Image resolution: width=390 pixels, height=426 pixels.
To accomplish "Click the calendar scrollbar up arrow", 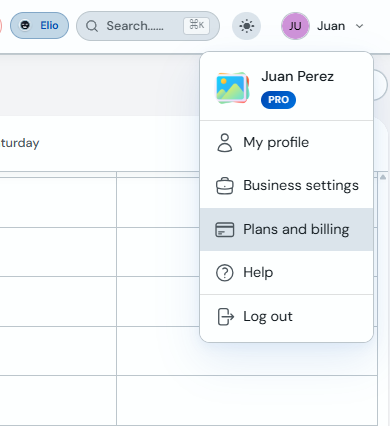I will [383, 177].
